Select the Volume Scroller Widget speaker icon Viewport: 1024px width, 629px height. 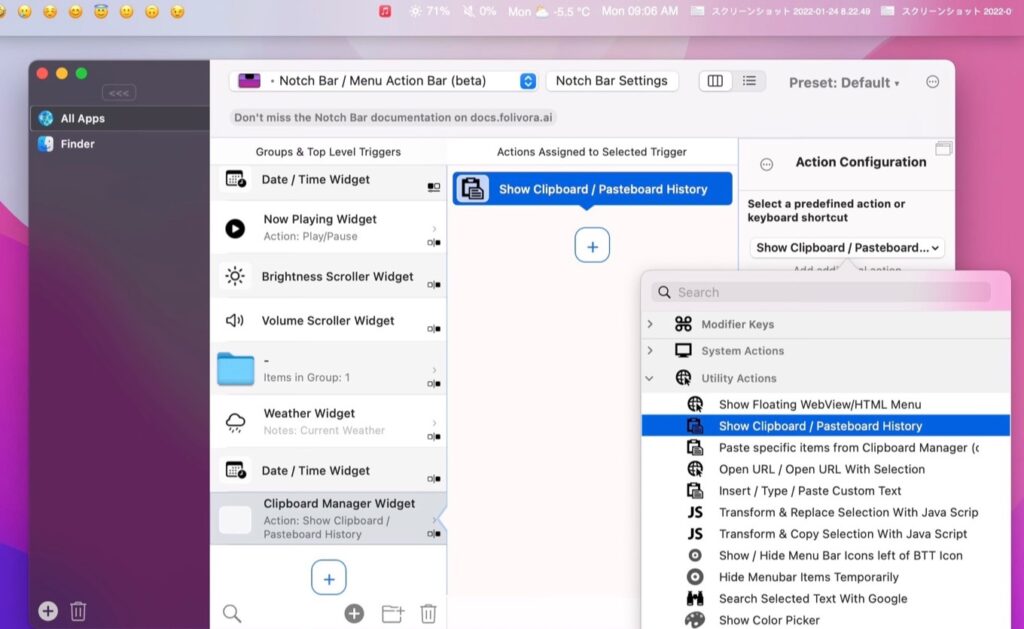pos(235,320)
